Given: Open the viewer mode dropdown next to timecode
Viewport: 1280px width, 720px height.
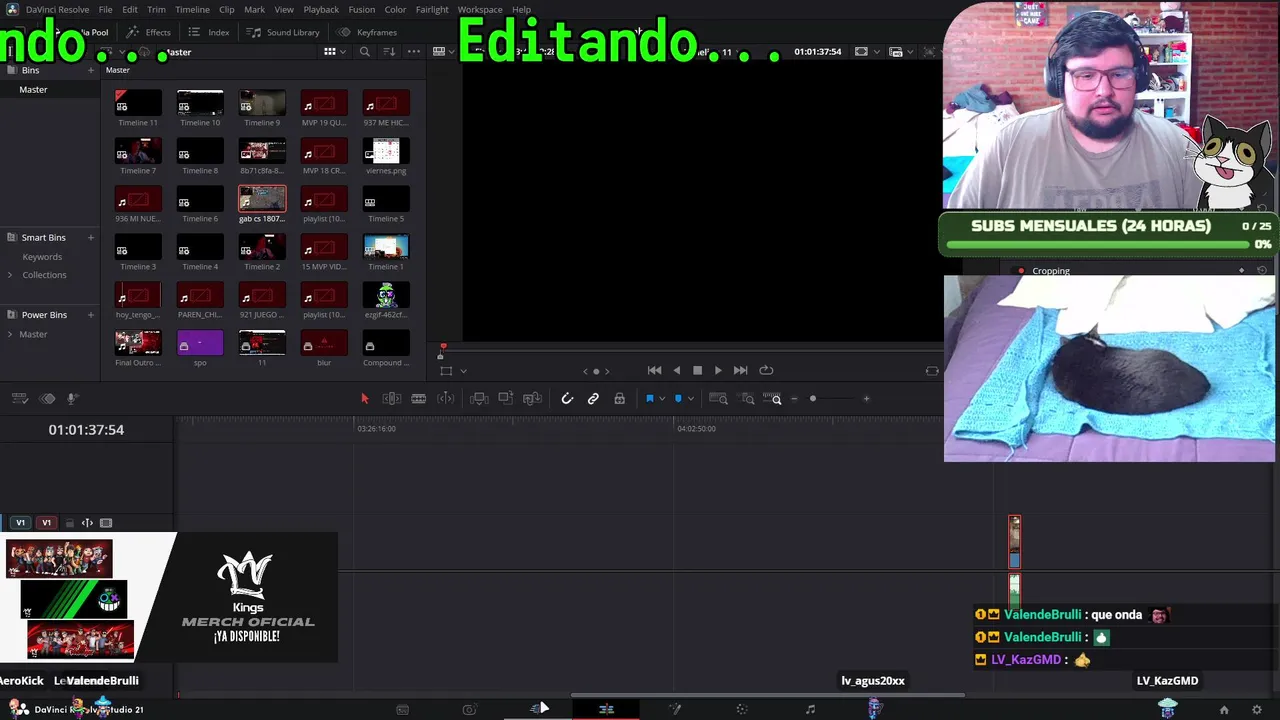Looking at the screenshot, I should pyautogui.click(x=877, y=52).
